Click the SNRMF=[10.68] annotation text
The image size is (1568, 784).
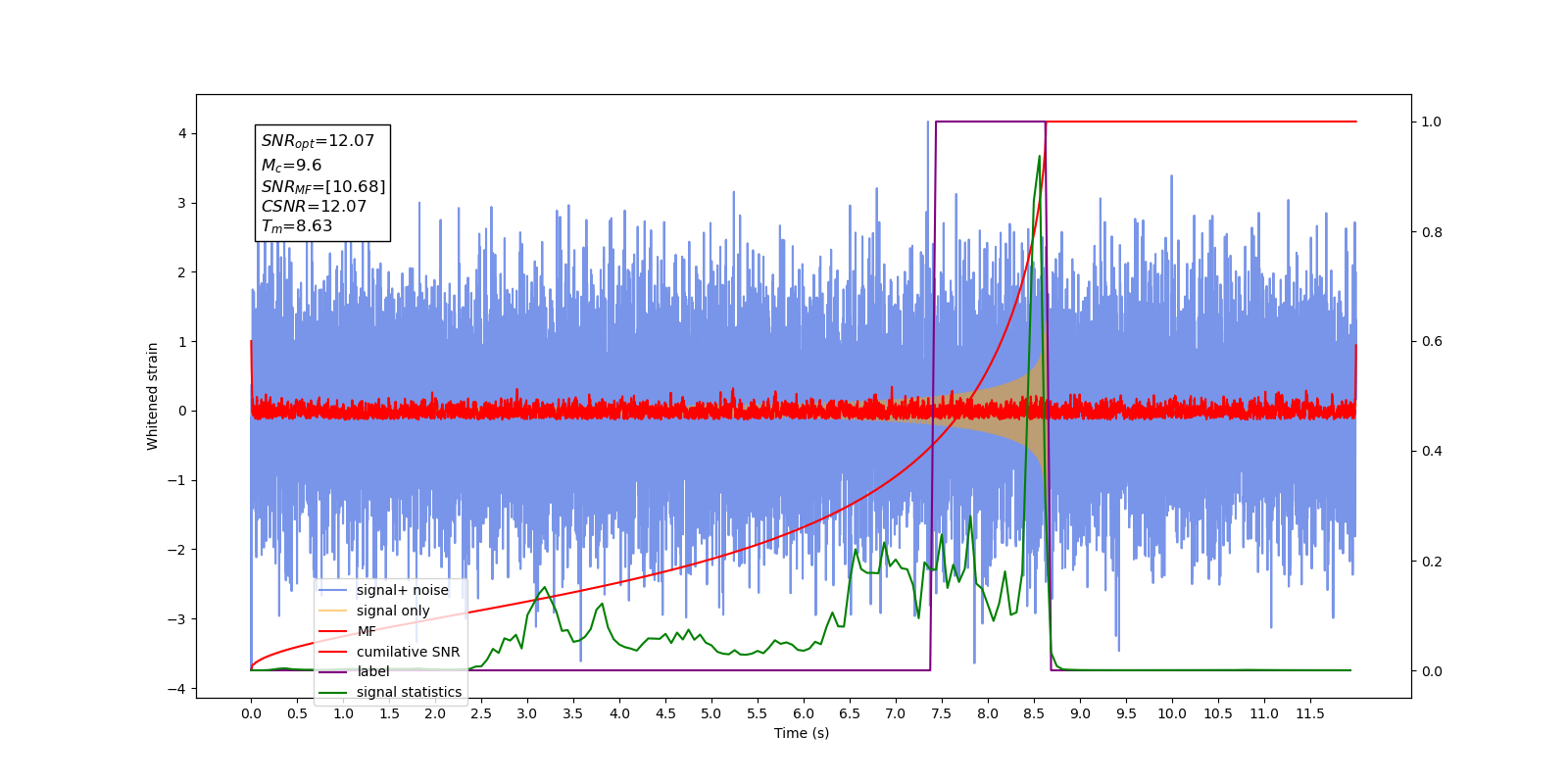(x=323, y=186)
